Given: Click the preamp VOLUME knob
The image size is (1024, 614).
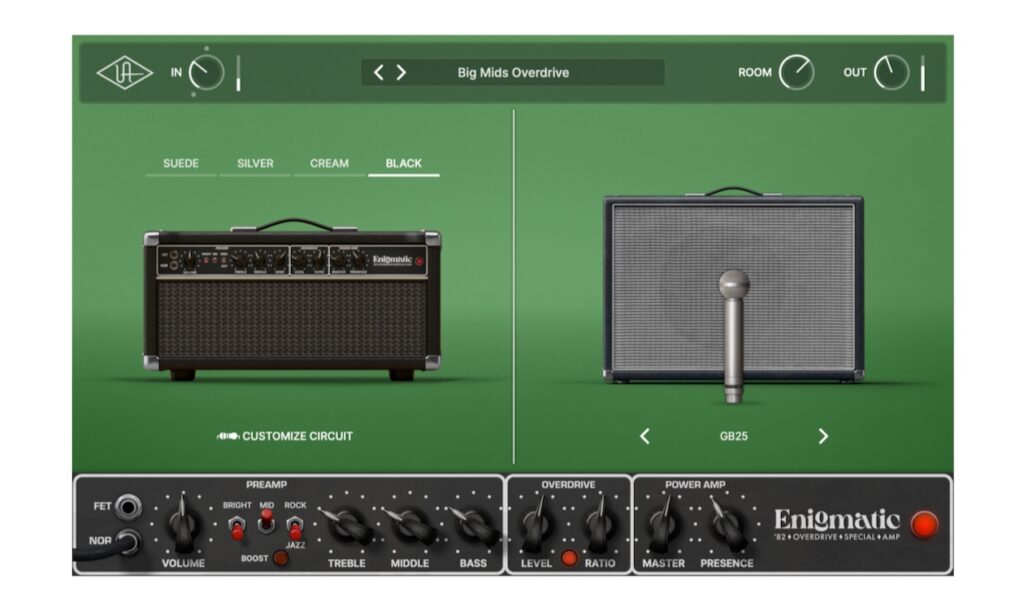Looking at the screenshot, I should tap(184, 524).
